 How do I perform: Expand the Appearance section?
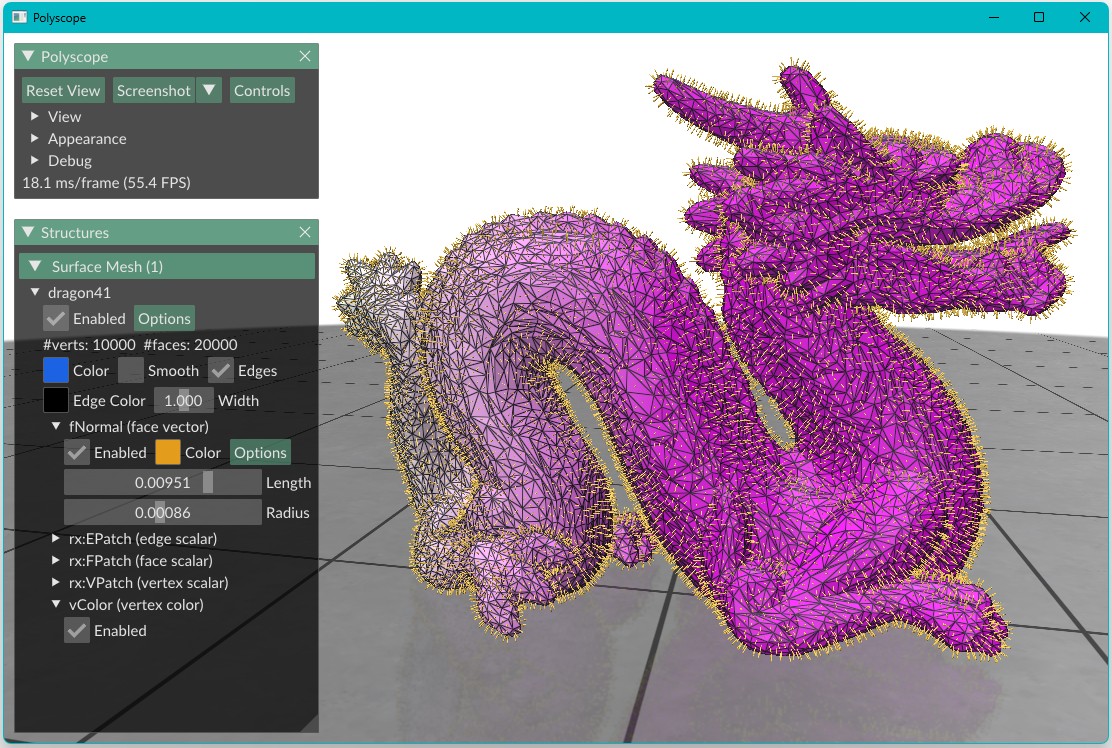(35, 138)
